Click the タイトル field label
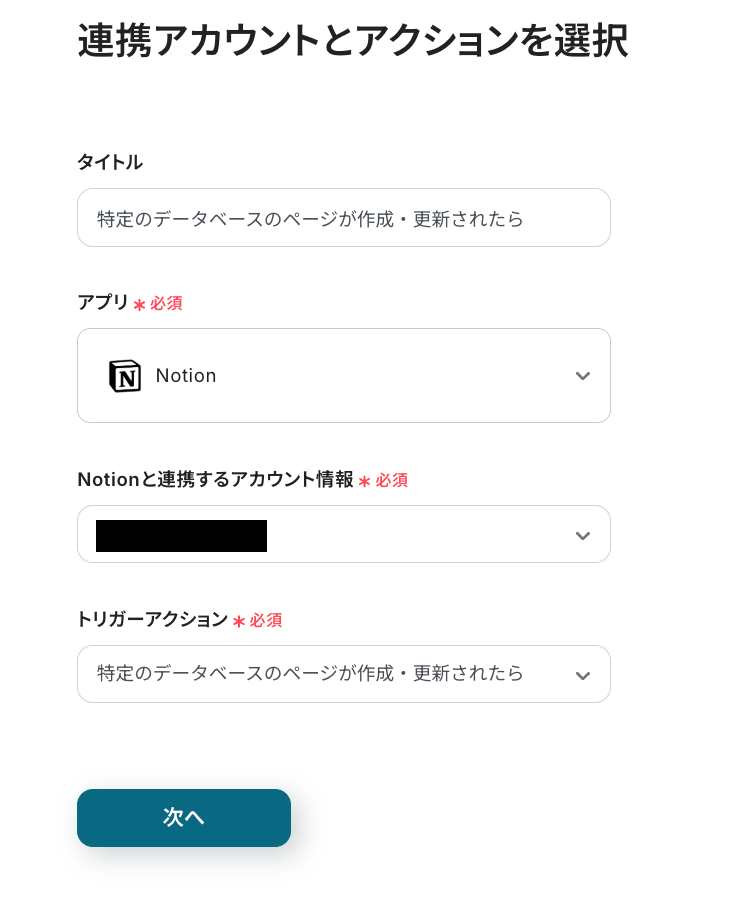The image size is (752, 910). click(110, 162)
